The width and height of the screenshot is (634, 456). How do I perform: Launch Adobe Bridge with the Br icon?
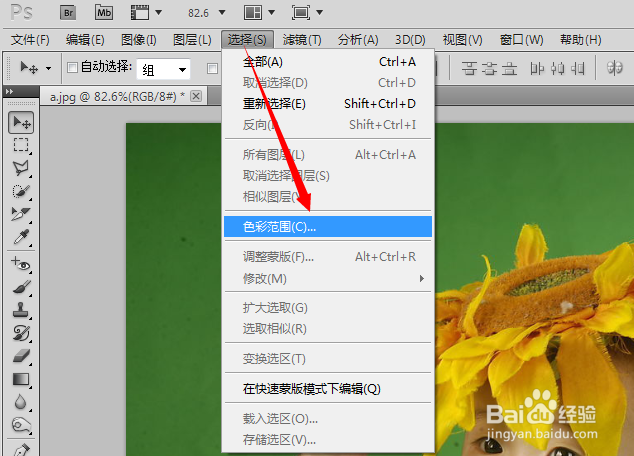click(68, 13)
